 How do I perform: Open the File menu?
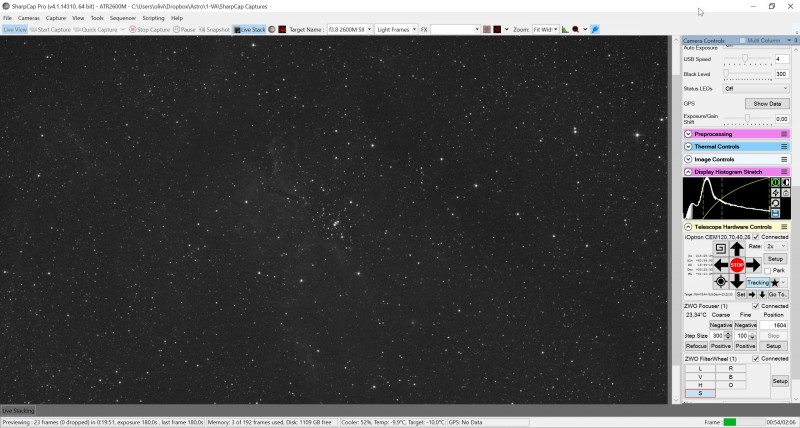8,18
